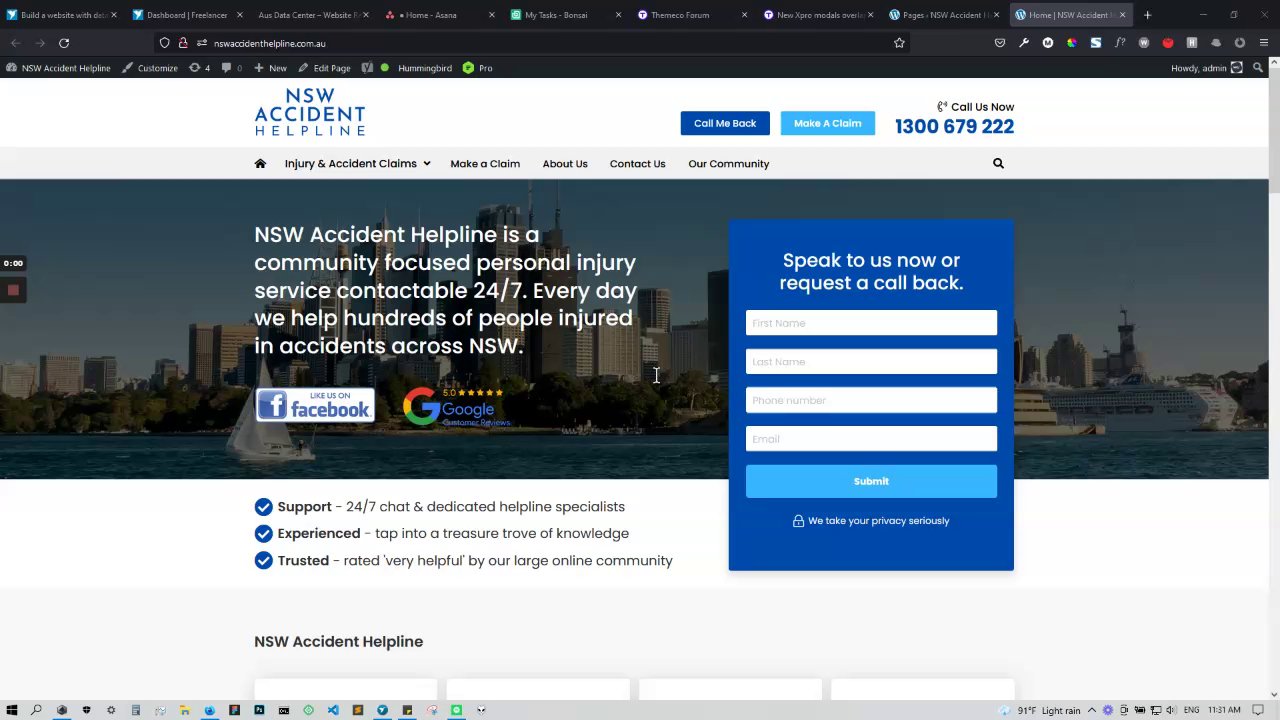Click the NSW Accident Helpline admin bar link
Image resolution: width=1280 pixels, height=720 pixels.
58,68
